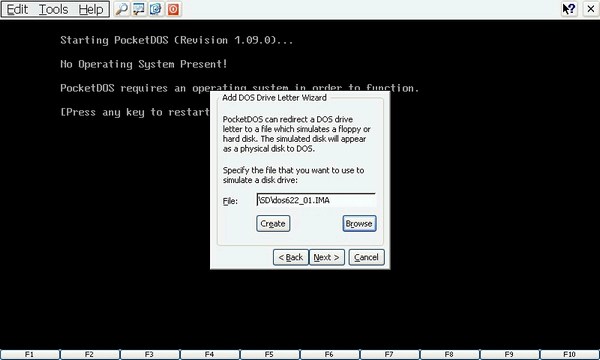600x360 pixels.
Task: Close the PocketDOS window
Action: tap(590, 9)
